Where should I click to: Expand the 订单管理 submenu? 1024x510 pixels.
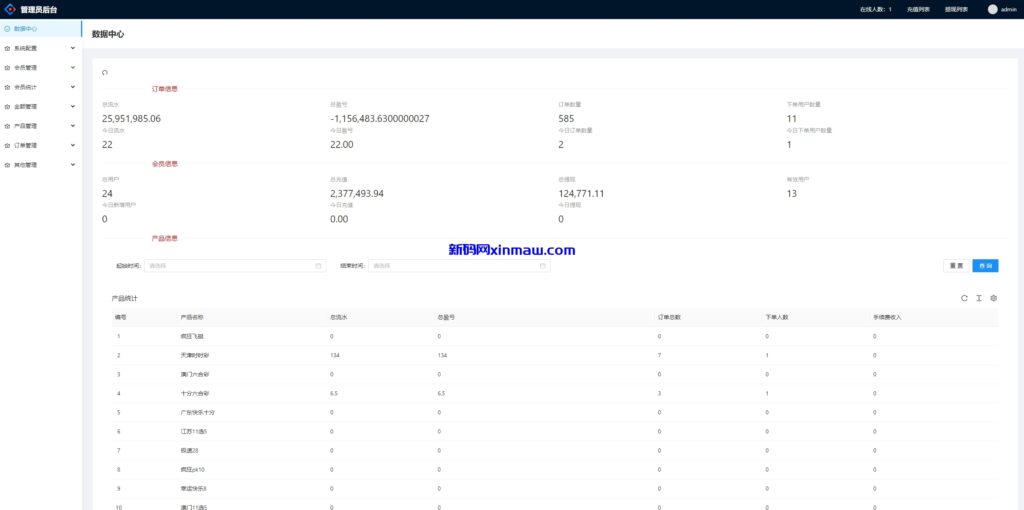(73, 145)
